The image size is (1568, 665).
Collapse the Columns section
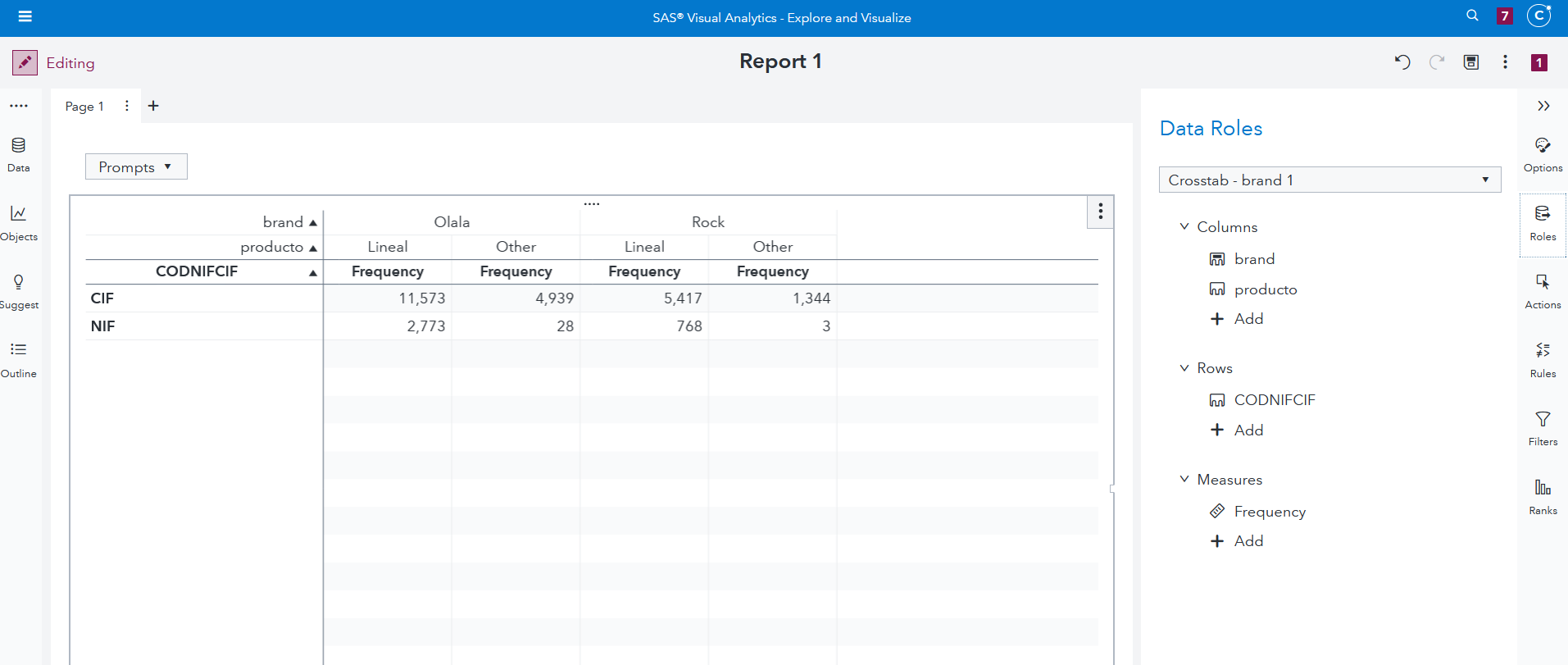tap(1184, 227)
